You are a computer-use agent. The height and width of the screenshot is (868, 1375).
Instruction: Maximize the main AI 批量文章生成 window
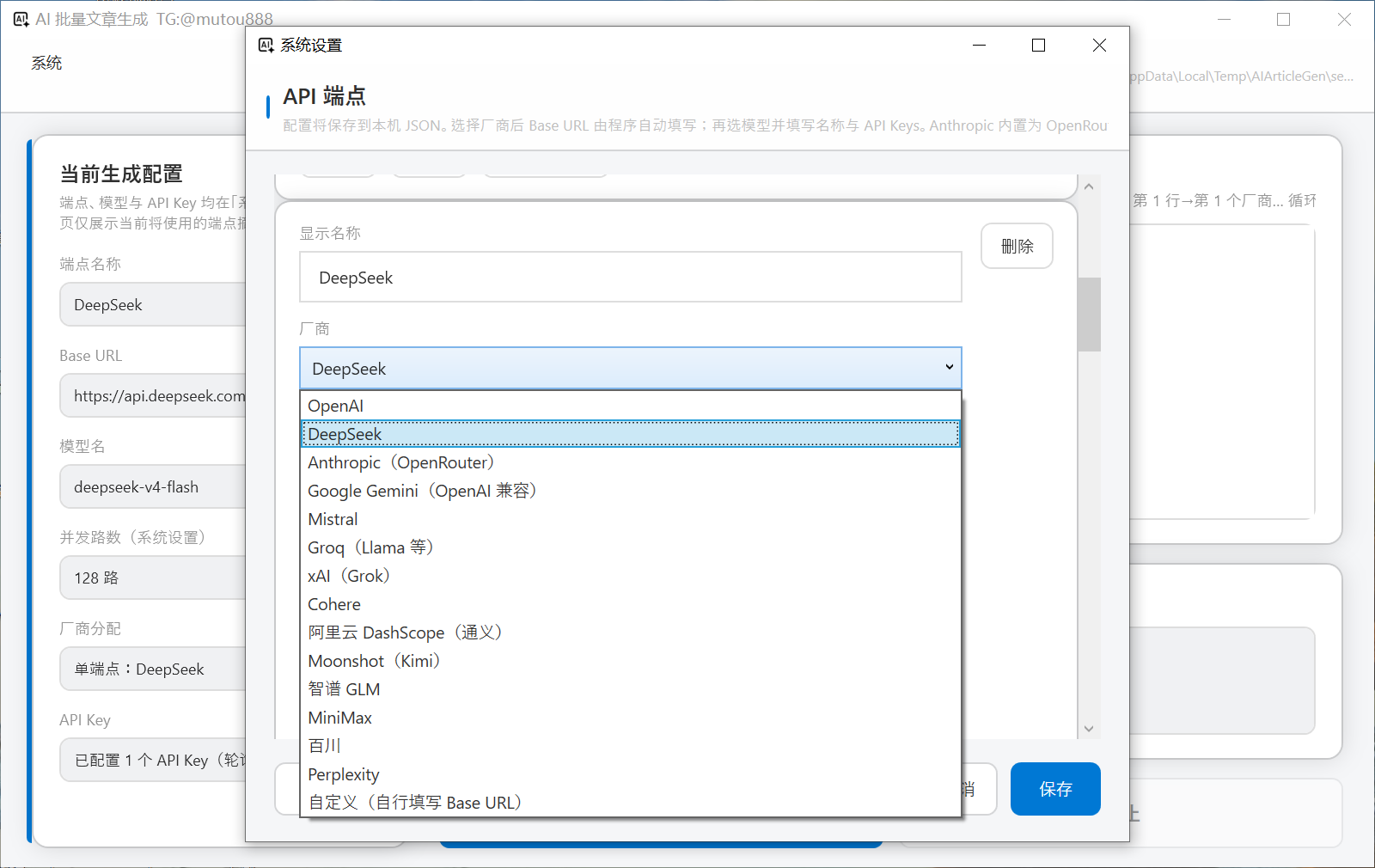(1284, 19)
